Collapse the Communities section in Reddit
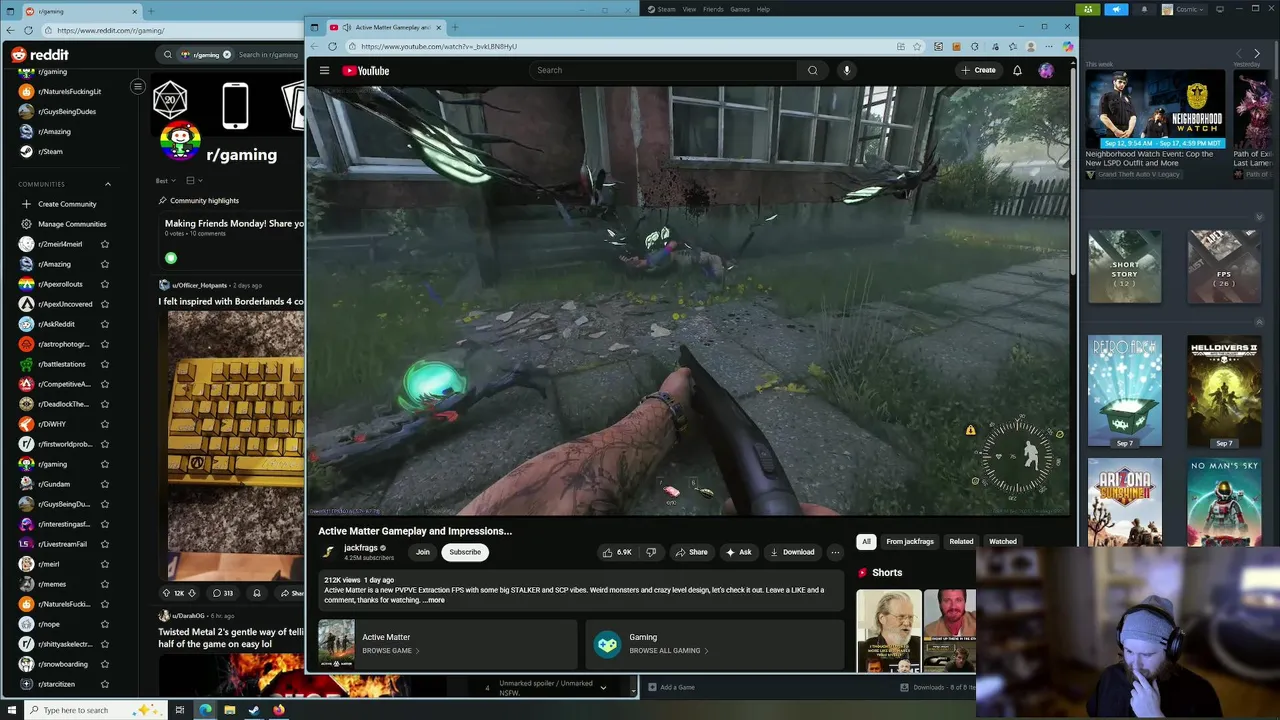The image size is (1280, 720). tap(108, 184)
